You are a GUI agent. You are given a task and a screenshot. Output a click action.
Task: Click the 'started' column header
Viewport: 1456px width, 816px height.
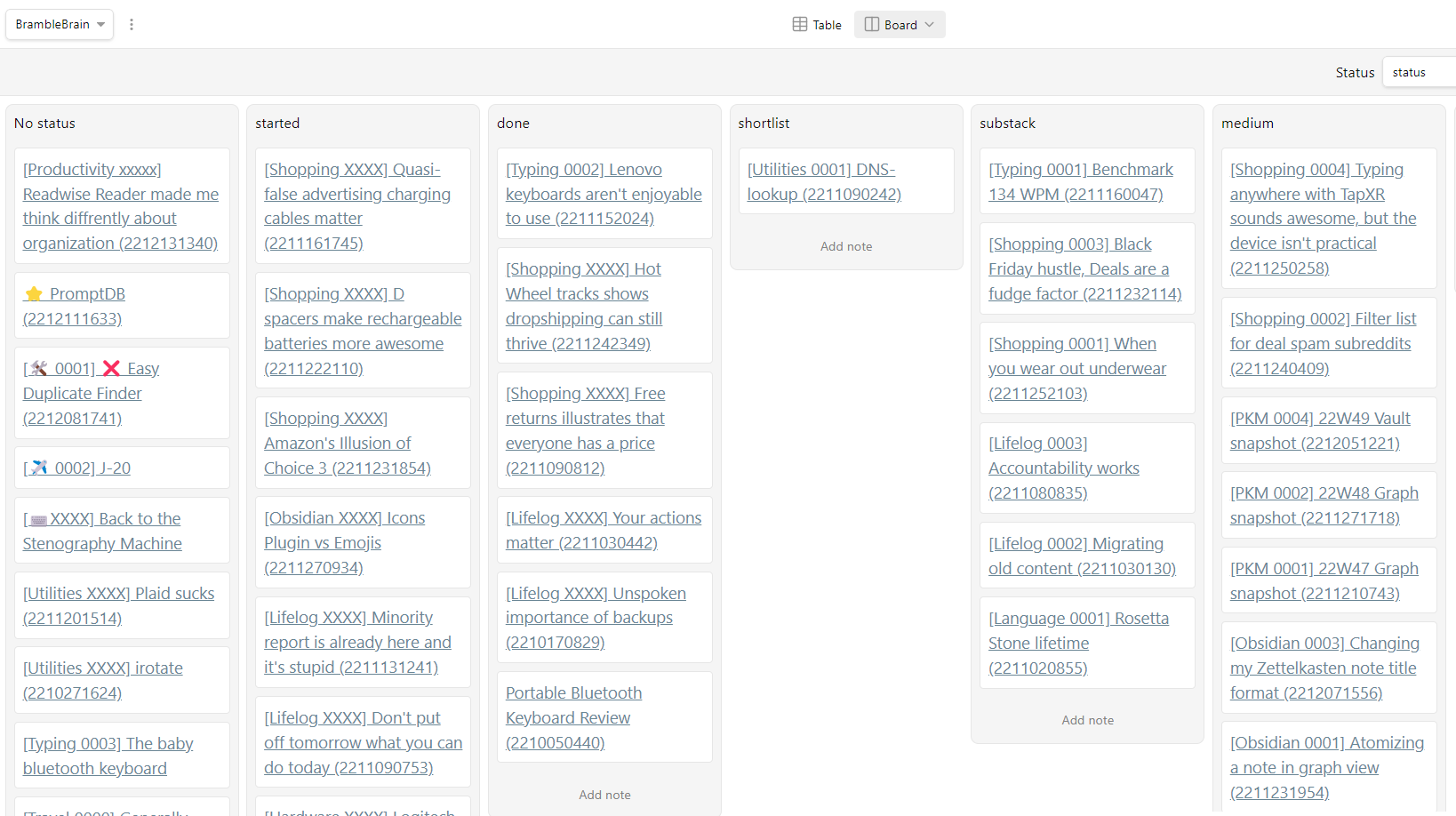tap(277, 123)
